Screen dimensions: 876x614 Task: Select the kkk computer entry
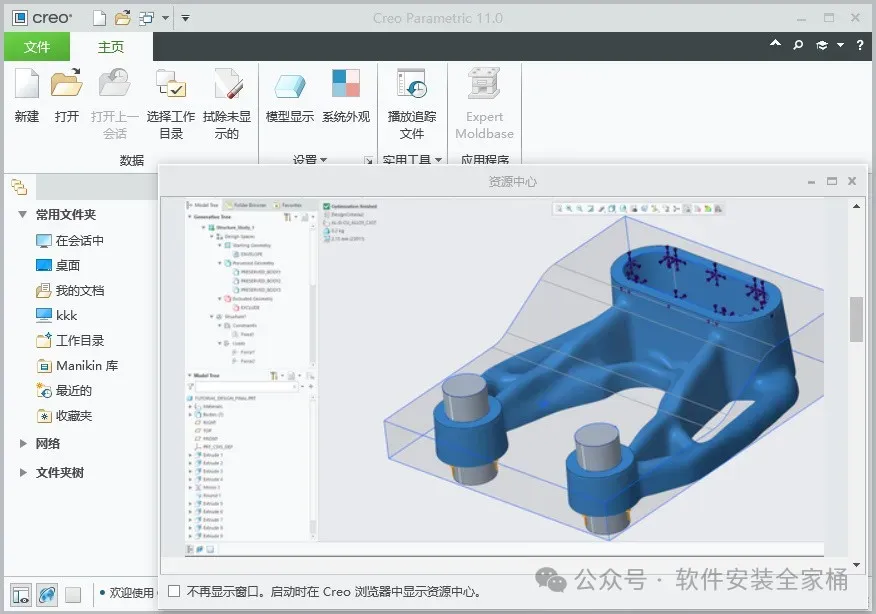[56, 316]
